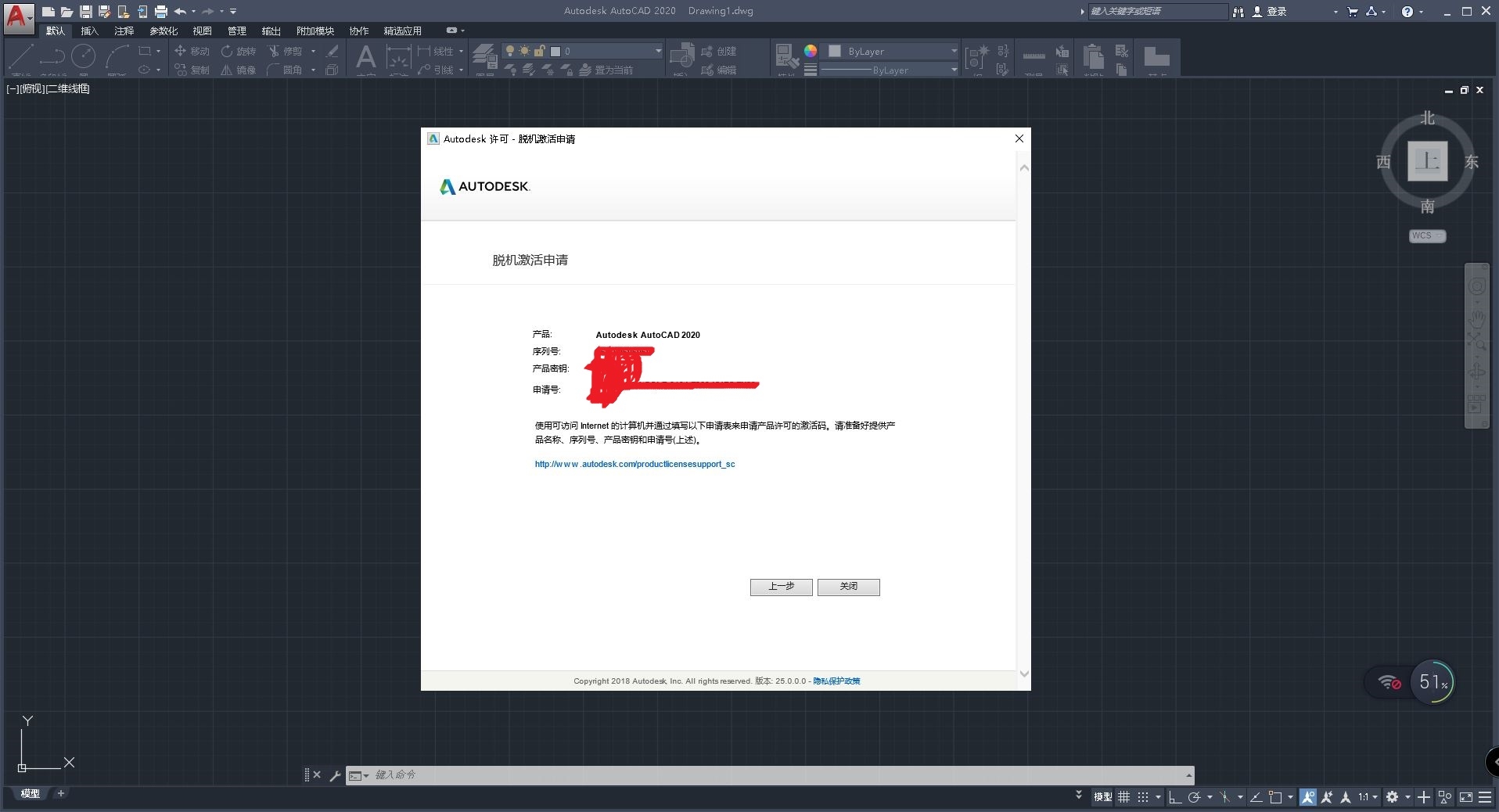Toggle ortho mode in status bar

click(x=1174, y=797)
